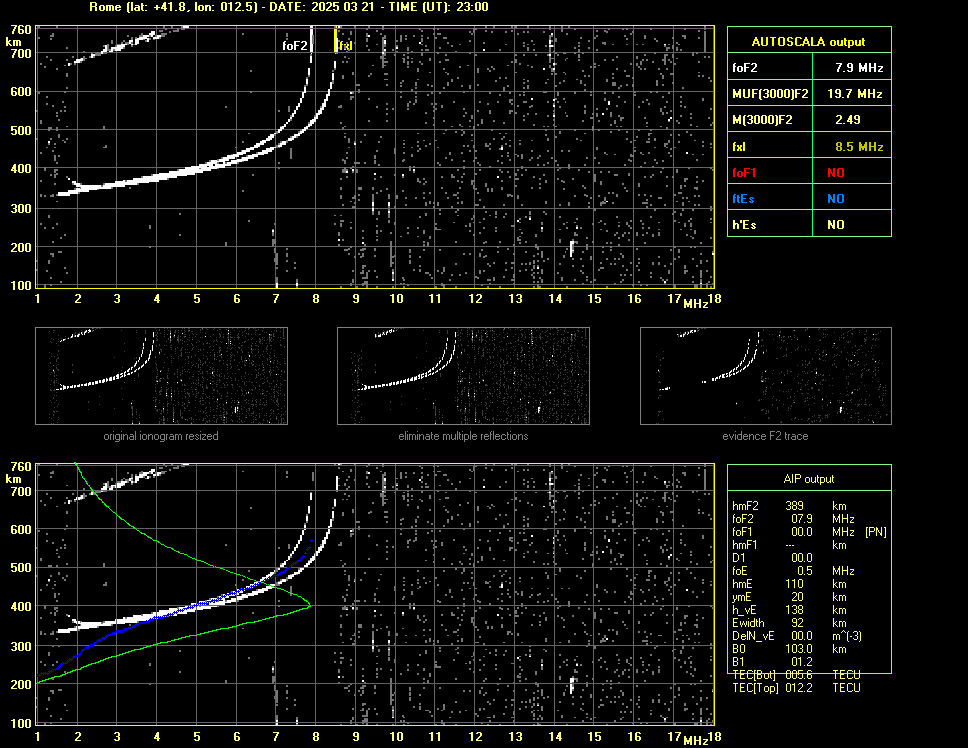
Task: Select the hmF2 389 km row
Action: click(790, 505)
